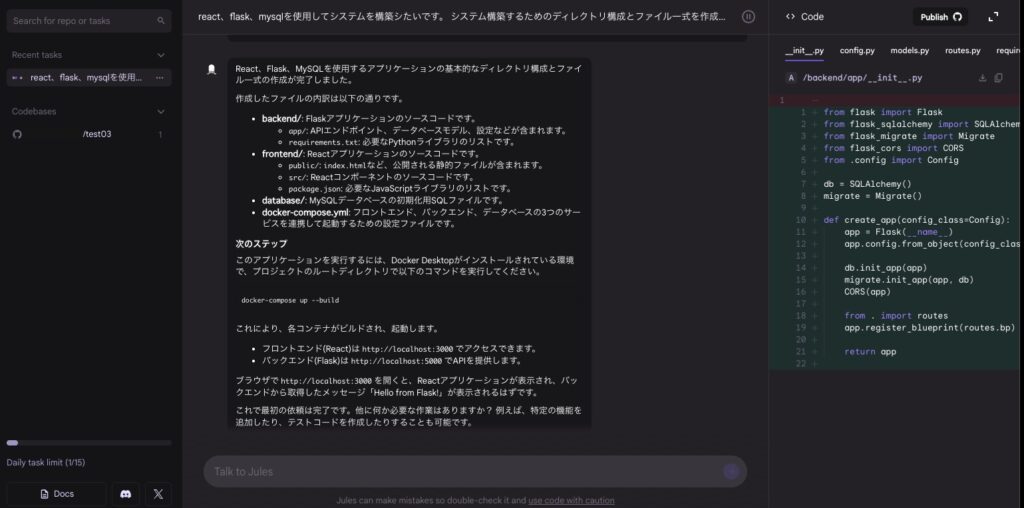Click the A badge beside the file path
This screenshot has width=1024, height=508.
coord(791,78)
